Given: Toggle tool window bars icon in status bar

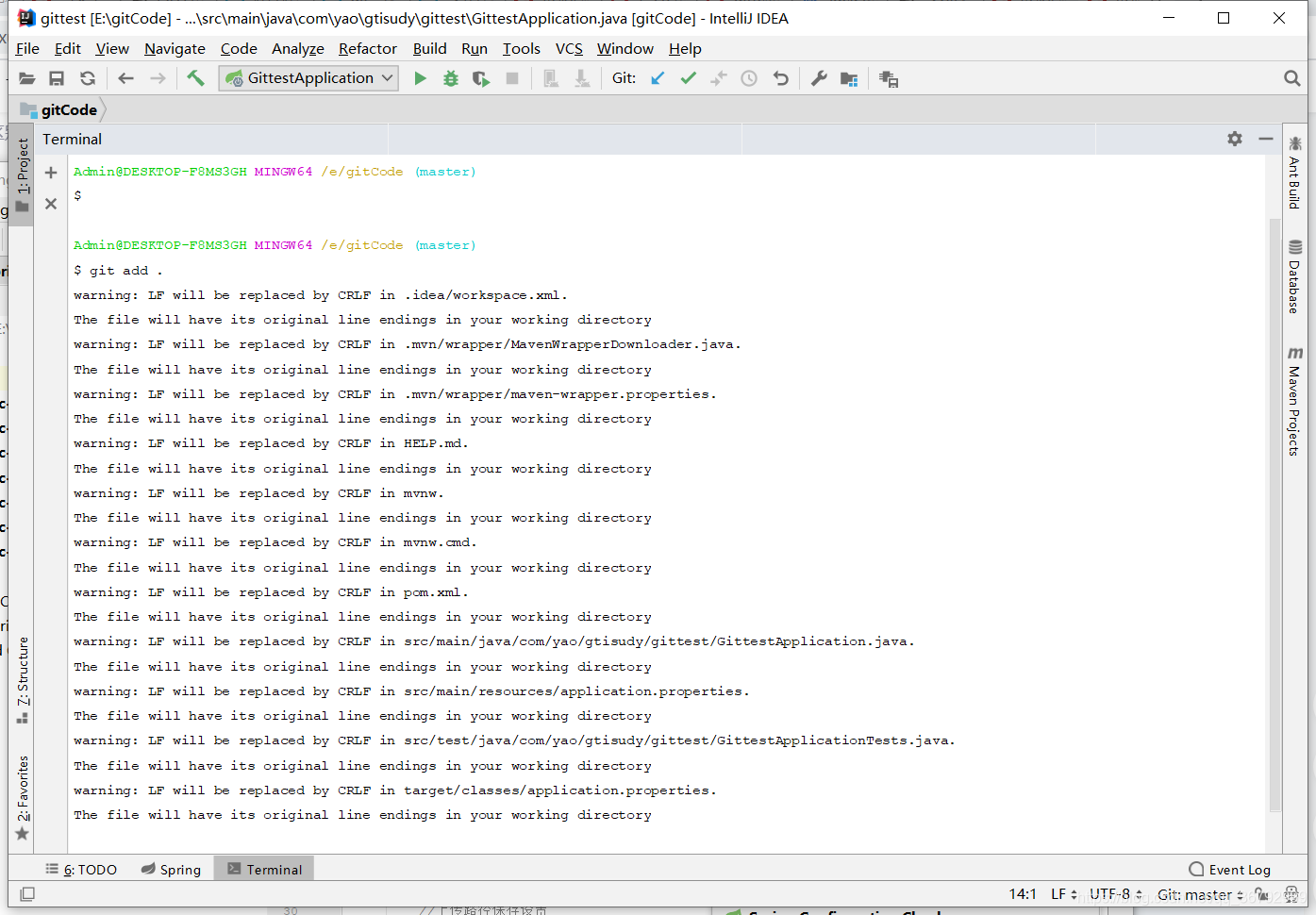Looking at the screenshot, I should coord(27,894).
